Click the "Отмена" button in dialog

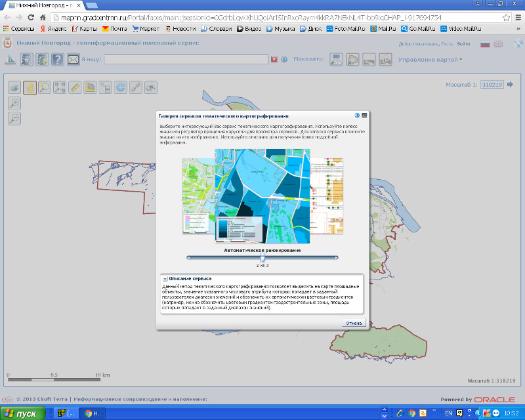(354, 323)
